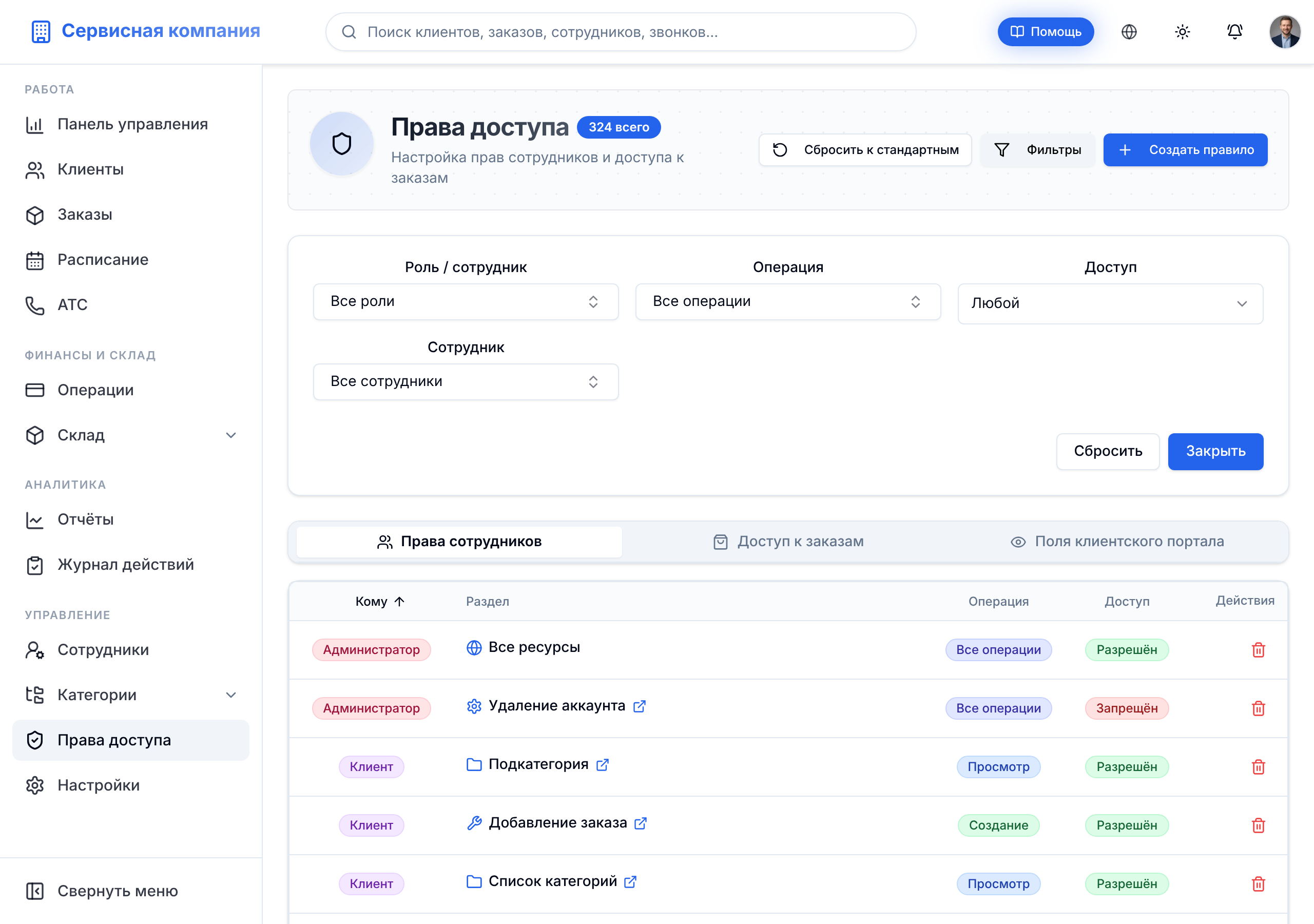Open external link next to Подкатегория
The height and width of the screenshot is (924, 1314).
(x=602, y=764)
